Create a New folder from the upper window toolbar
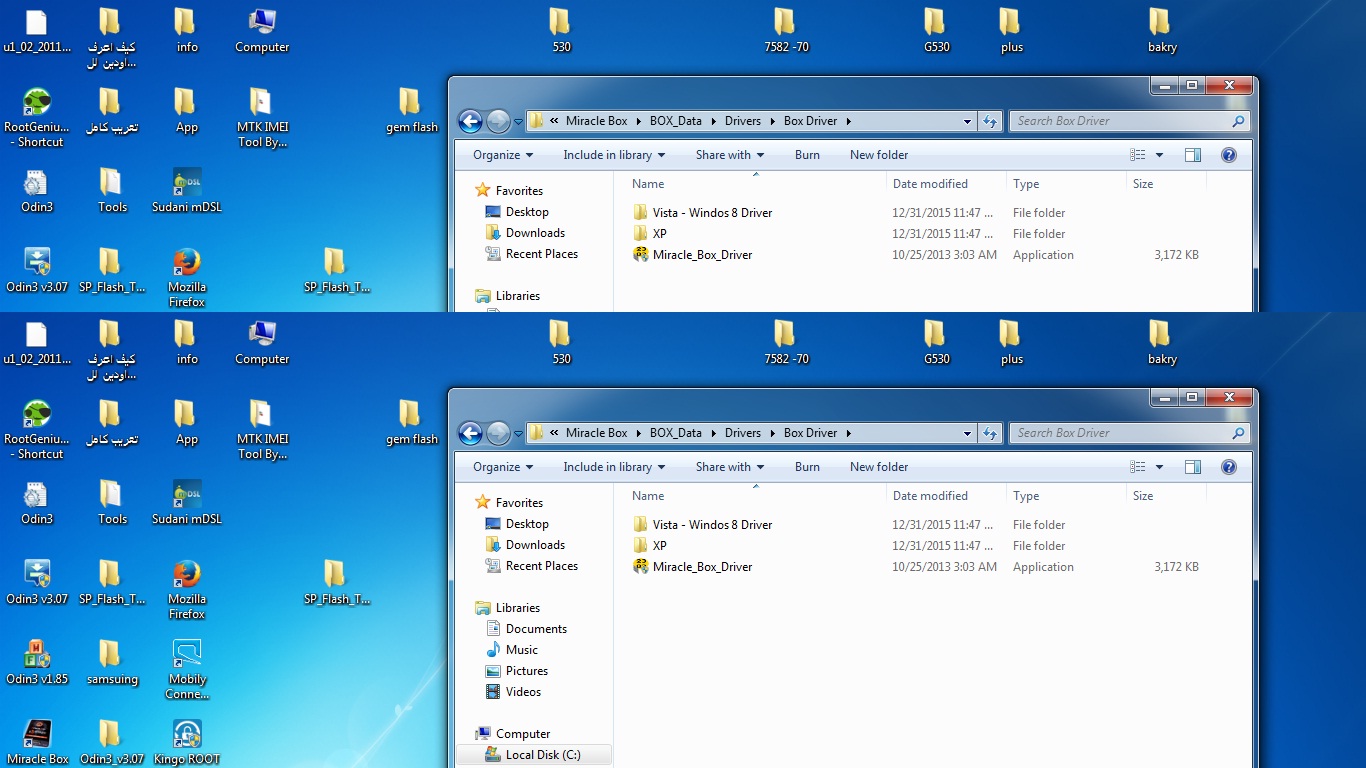The width and height of the screenshot is (1366, 768). (x=879, y=155)
